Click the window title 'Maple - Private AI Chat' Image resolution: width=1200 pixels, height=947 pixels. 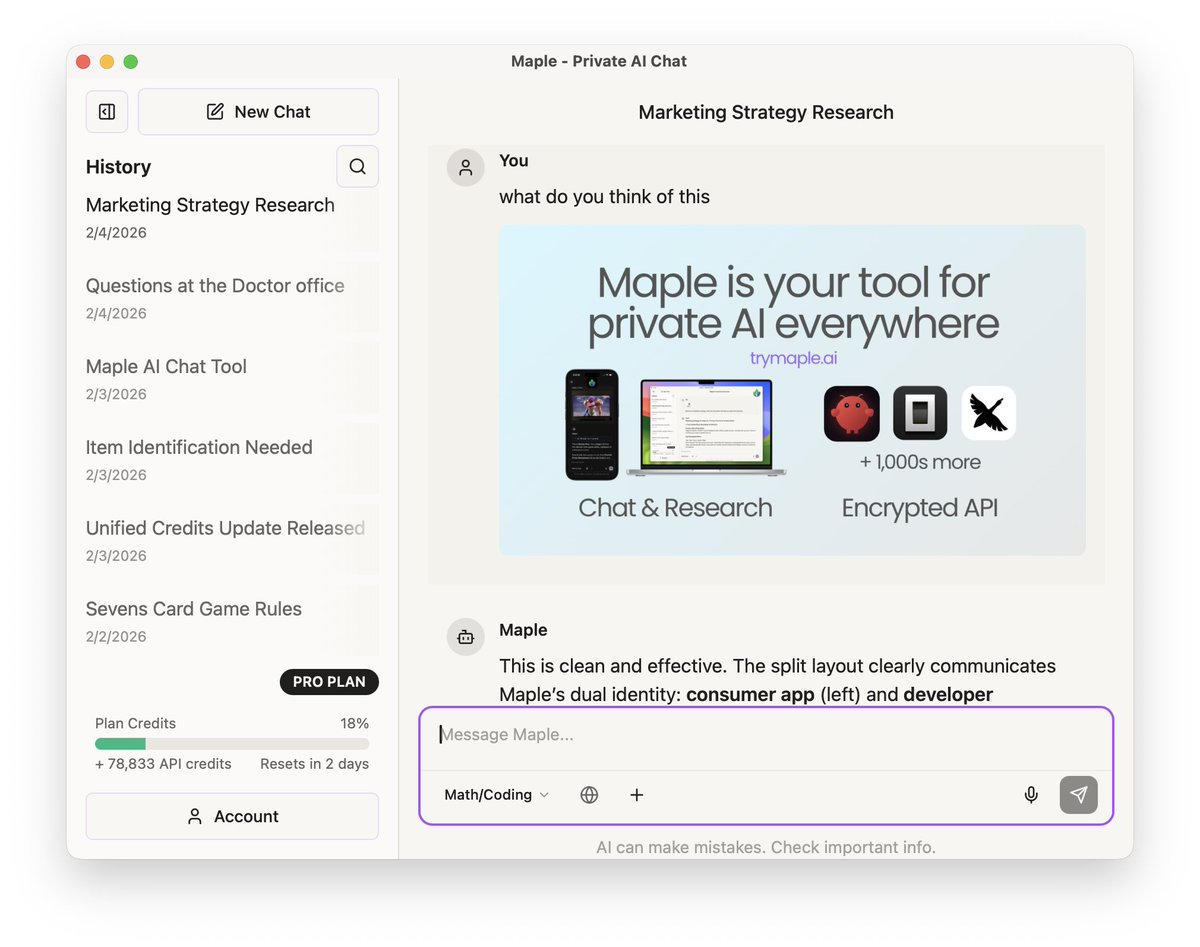(x=599, y=61)
